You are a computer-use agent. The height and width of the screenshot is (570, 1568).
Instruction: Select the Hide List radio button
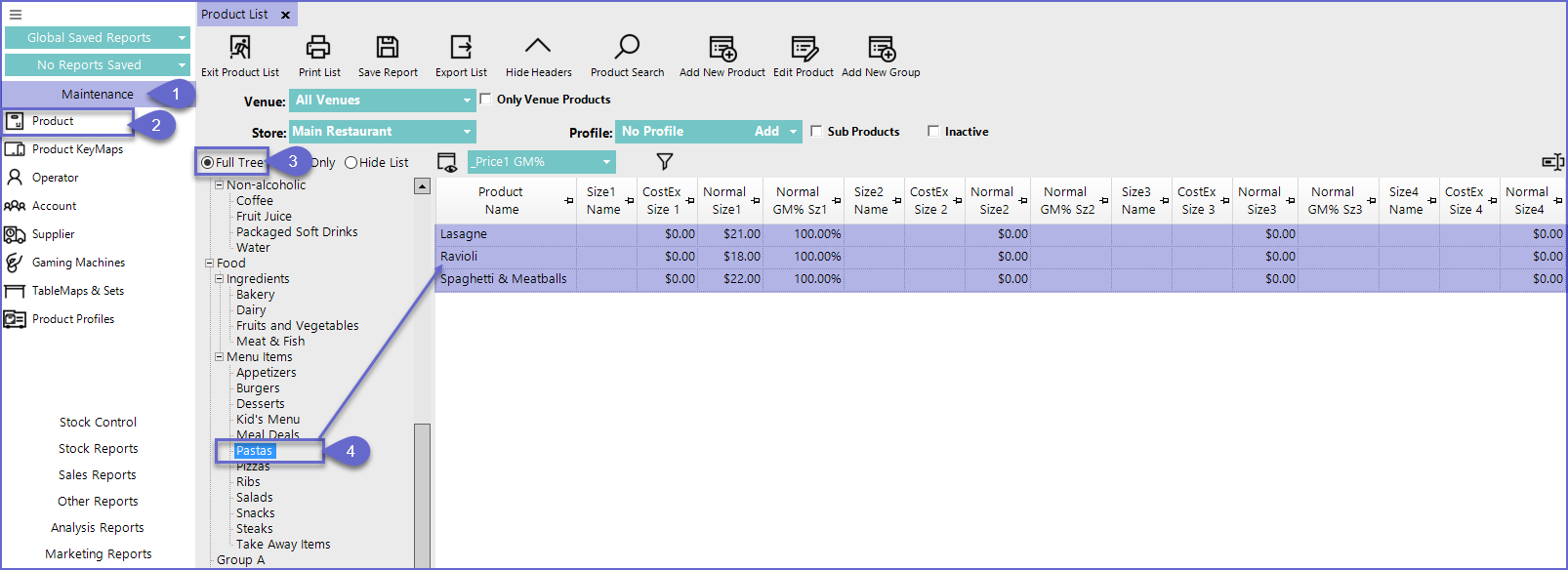[x=351, y=163]
